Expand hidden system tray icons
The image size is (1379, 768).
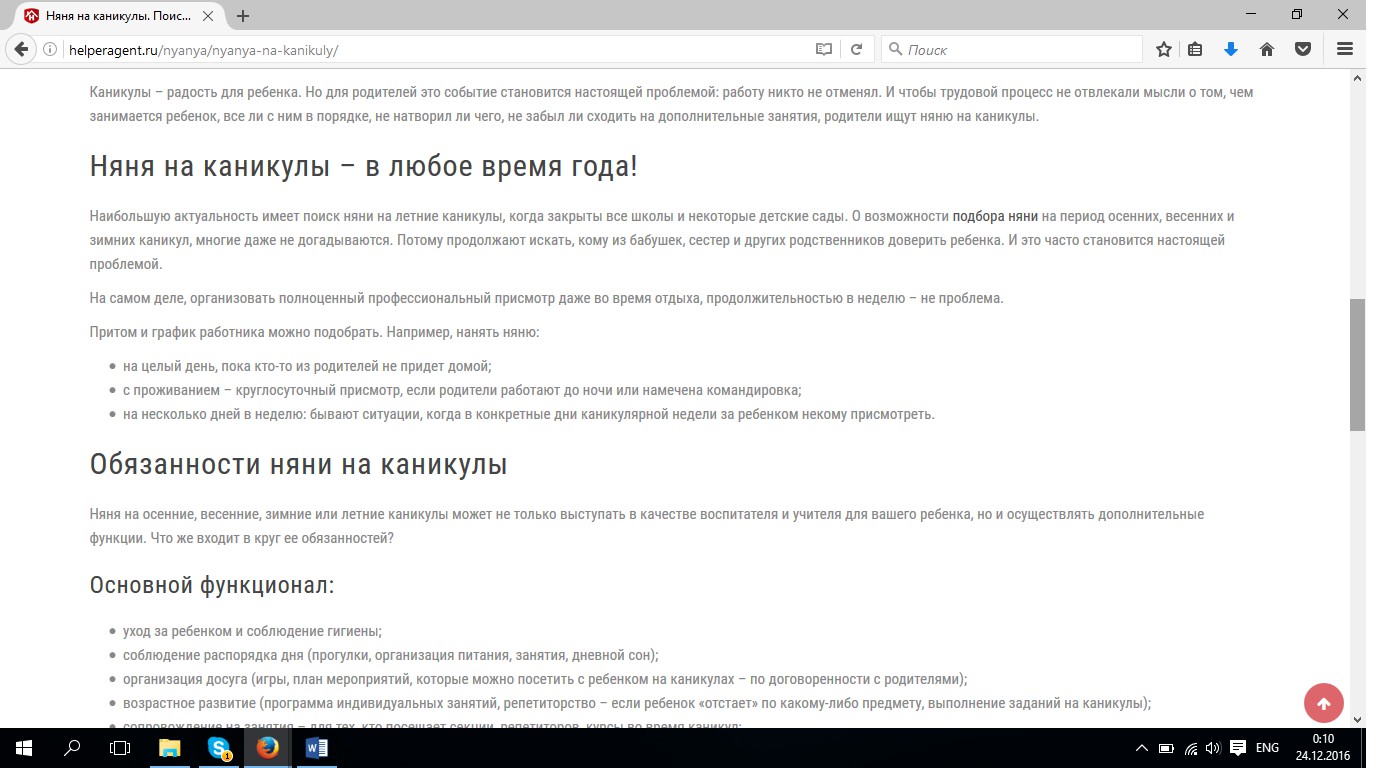tap(1142, 747)
